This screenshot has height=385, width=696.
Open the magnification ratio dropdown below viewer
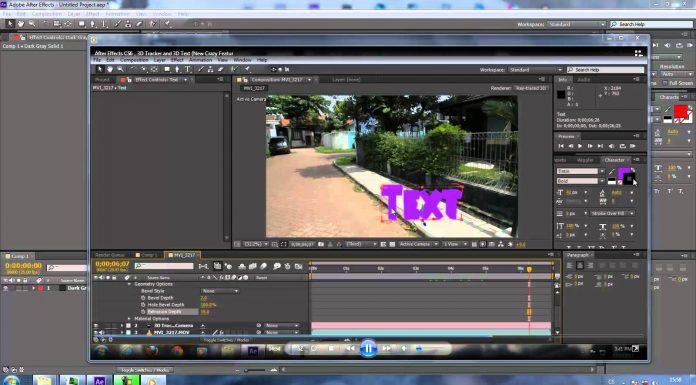coord(256,244)
